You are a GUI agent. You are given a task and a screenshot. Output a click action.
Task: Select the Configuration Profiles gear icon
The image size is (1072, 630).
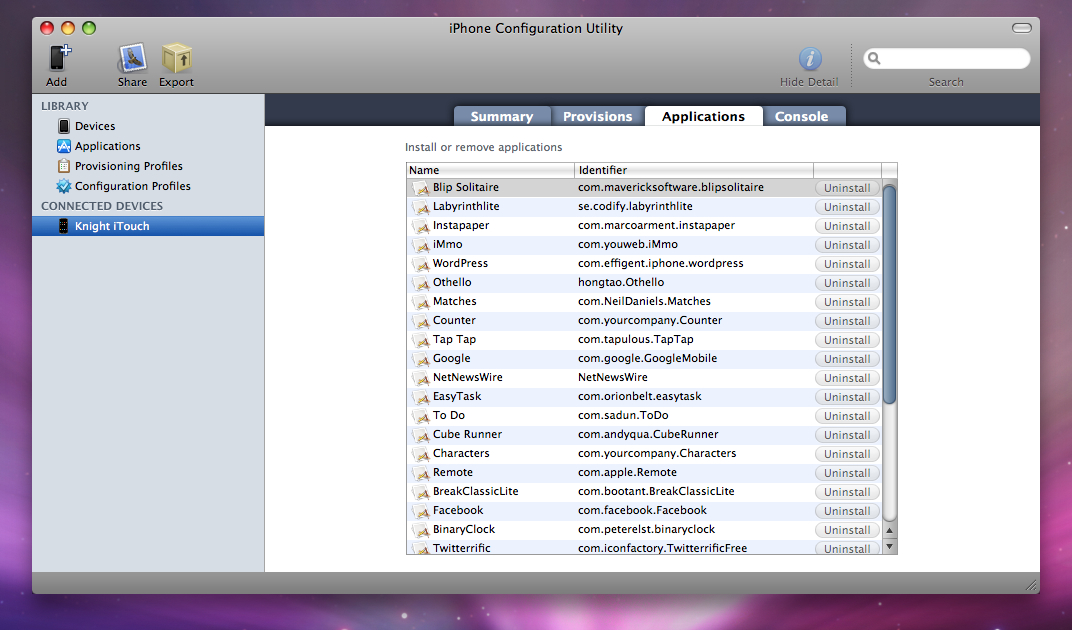64,185
